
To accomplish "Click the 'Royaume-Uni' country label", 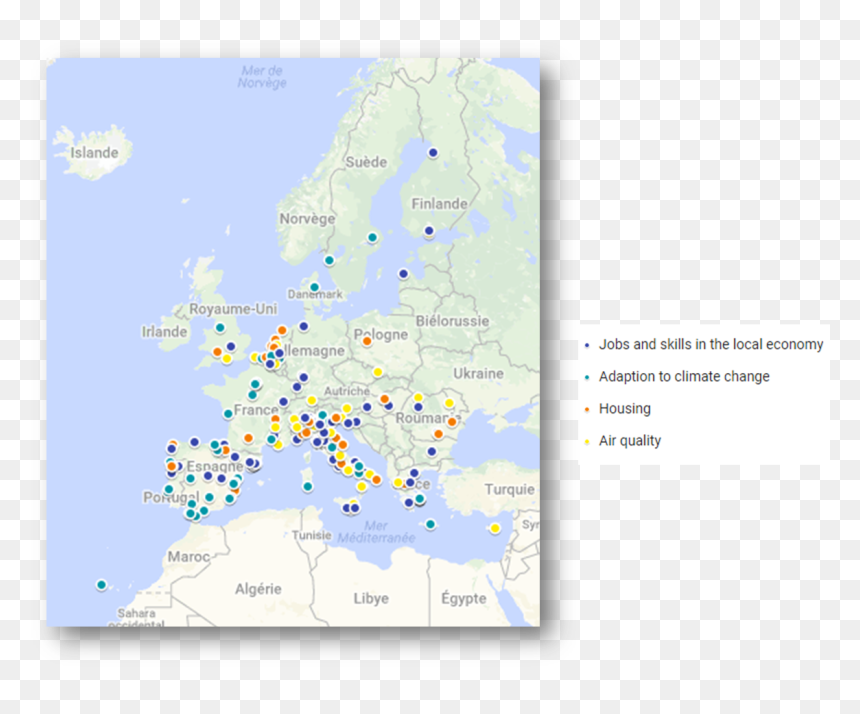I will 233,309.
